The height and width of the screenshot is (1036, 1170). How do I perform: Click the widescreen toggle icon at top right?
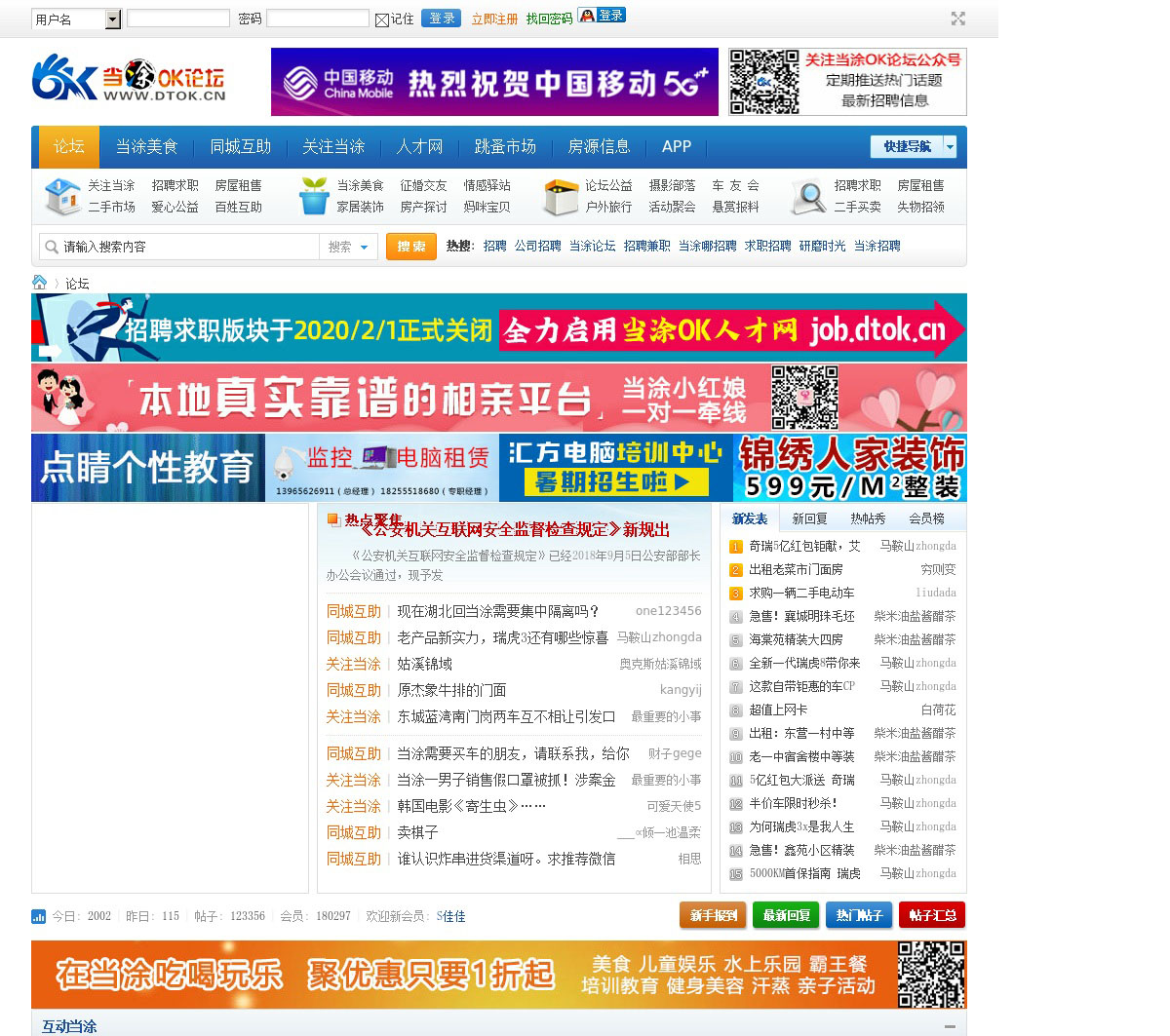958,19
